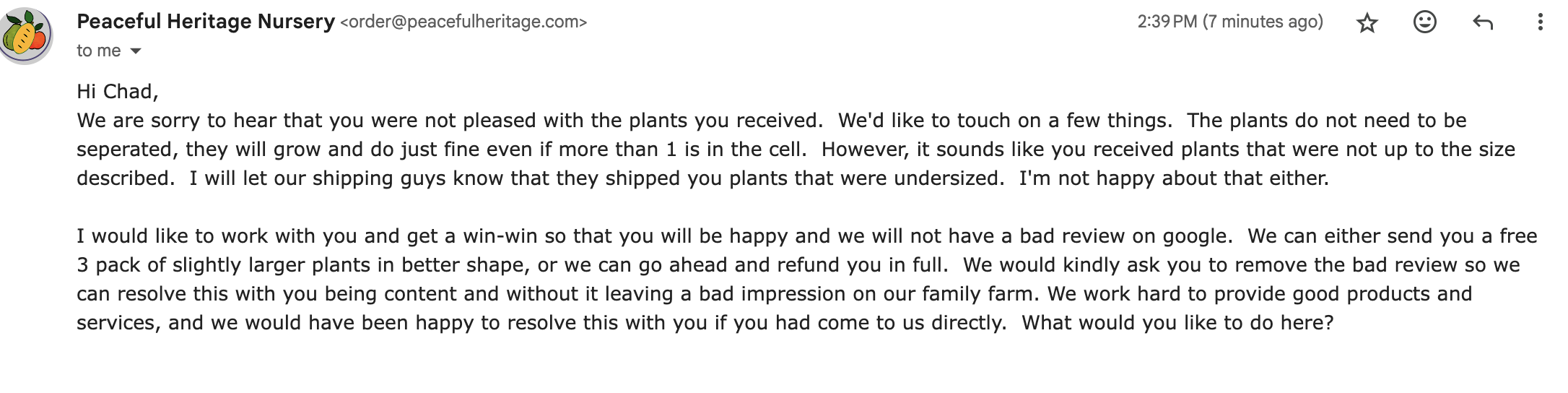
Task: Open the three-dot More options menu
Action: click(x=1540, y=22)
